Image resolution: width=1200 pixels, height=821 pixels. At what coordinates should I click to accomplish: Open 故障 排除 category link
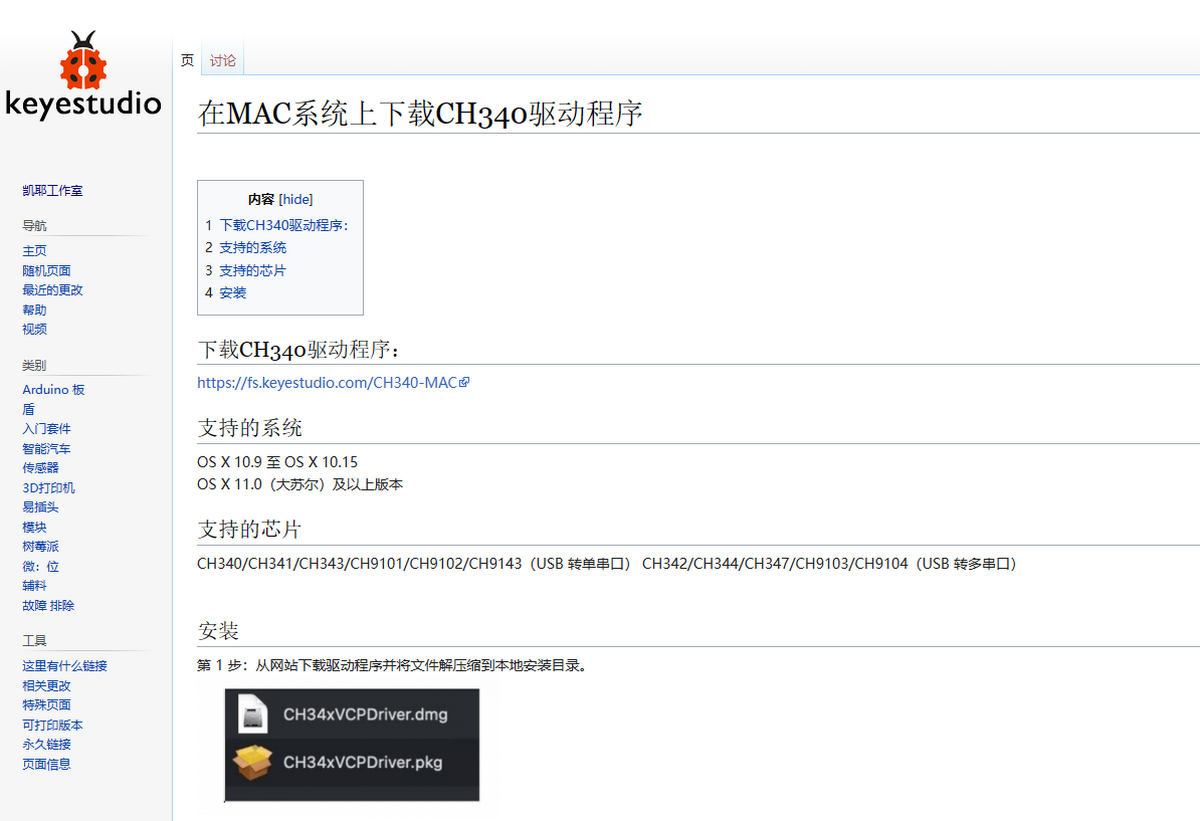49,606
